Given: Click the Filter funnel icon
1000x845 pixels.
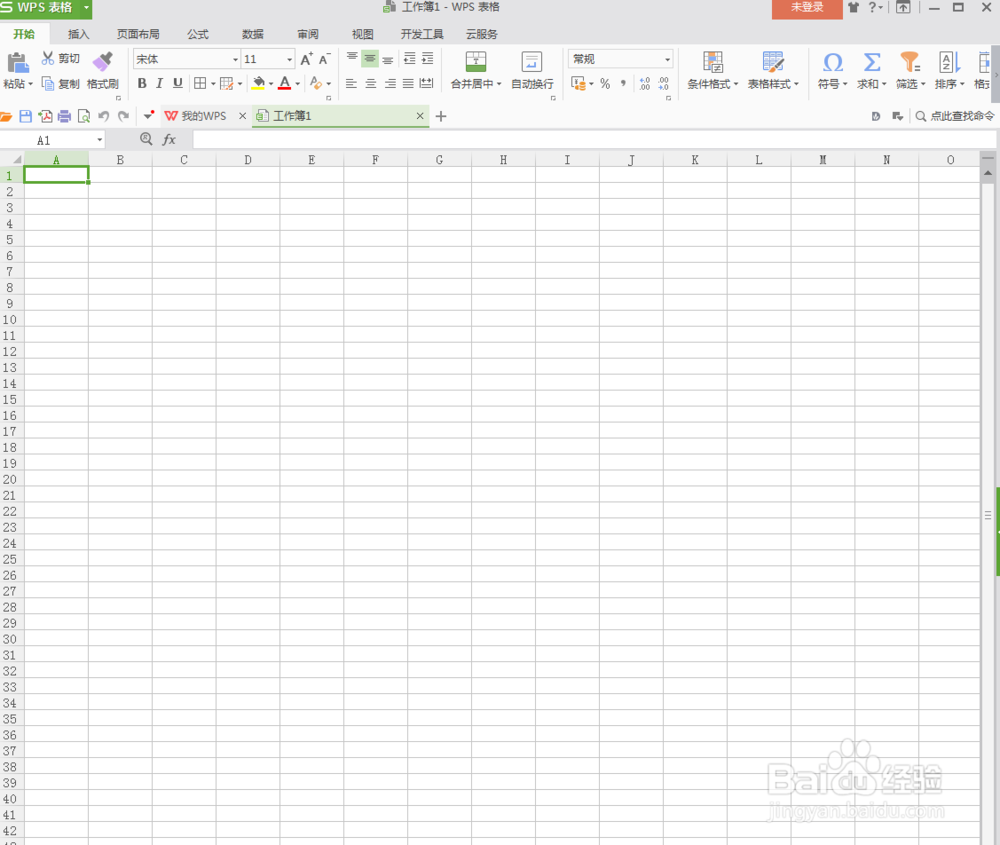Looking at the screenshot, I should coord(910,62).
